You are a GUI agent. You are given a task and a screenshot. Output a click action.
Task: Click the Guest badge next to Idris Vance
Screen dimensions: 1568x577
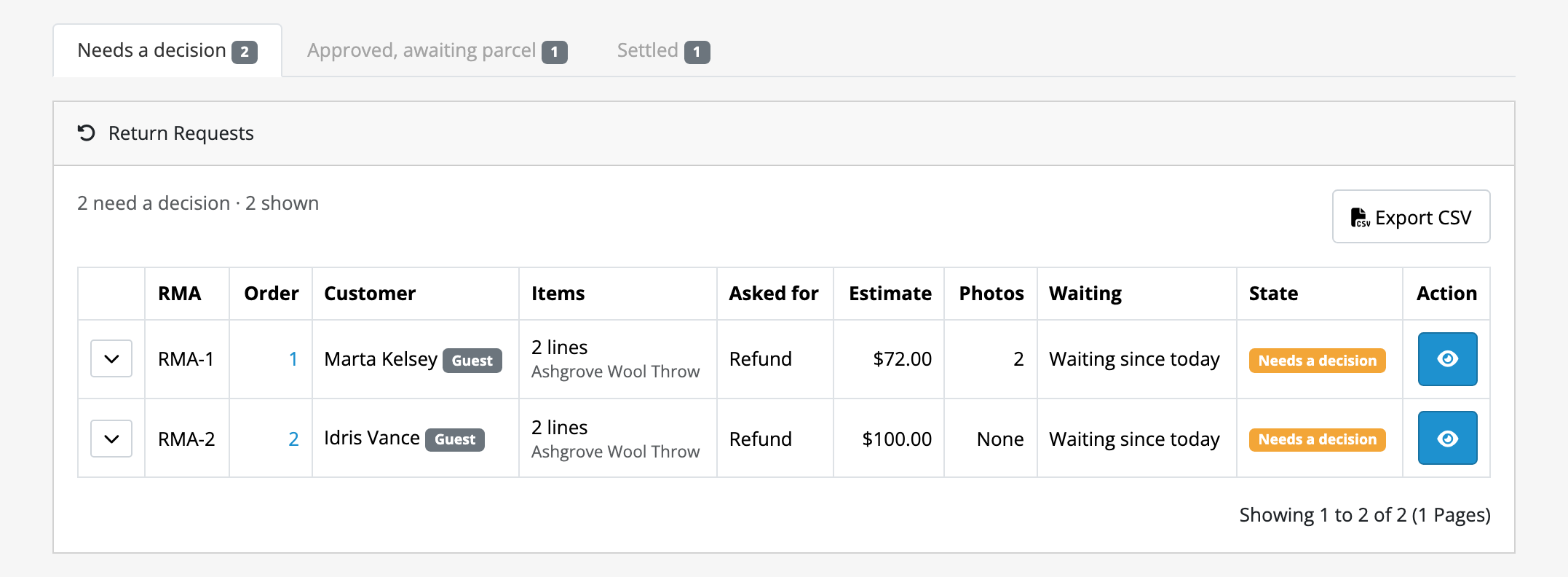click(455, 439)
